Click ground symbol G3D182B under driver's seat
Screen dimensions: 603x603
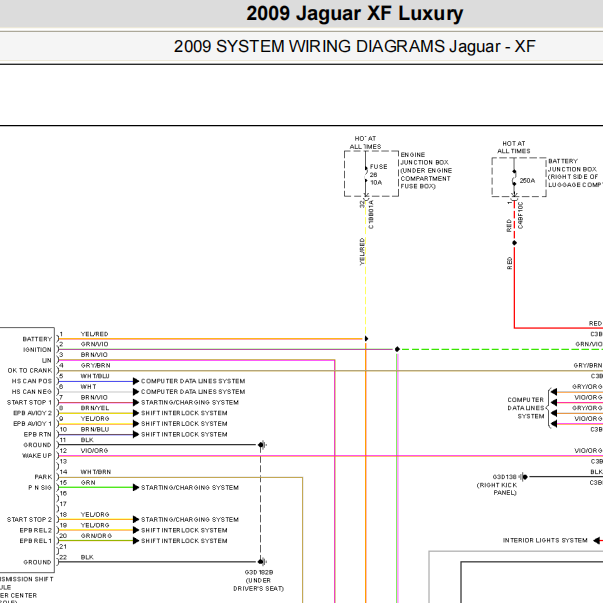click(260, 563)
